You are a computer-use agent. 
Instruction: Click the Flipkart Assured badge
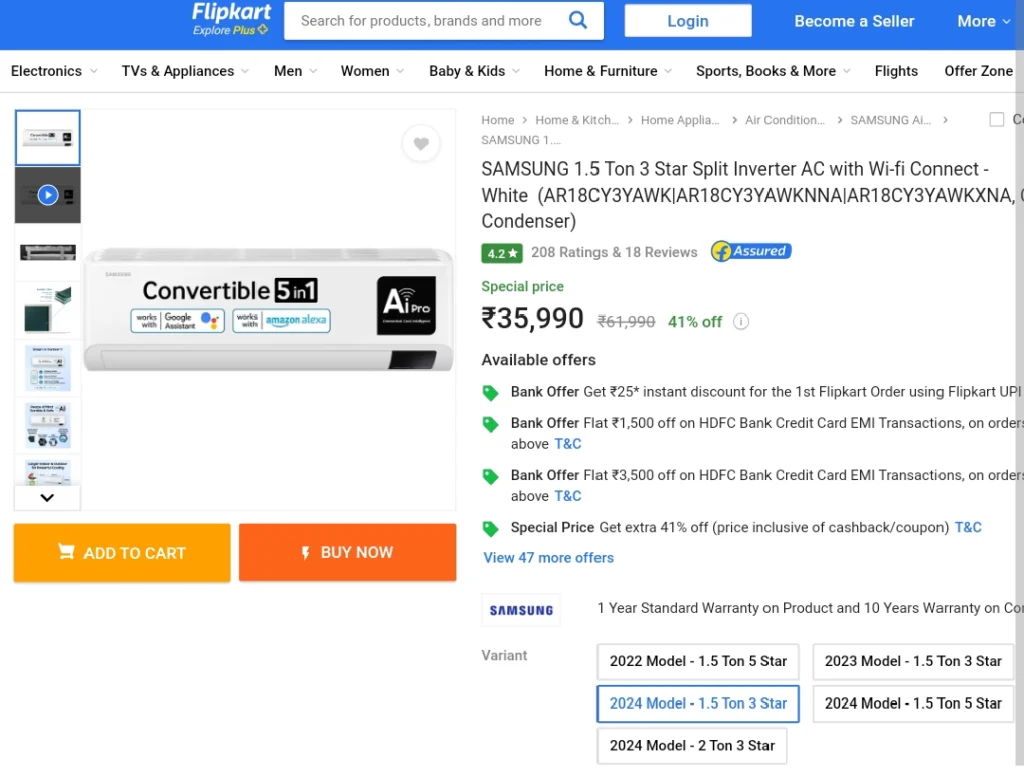(751, 251)
